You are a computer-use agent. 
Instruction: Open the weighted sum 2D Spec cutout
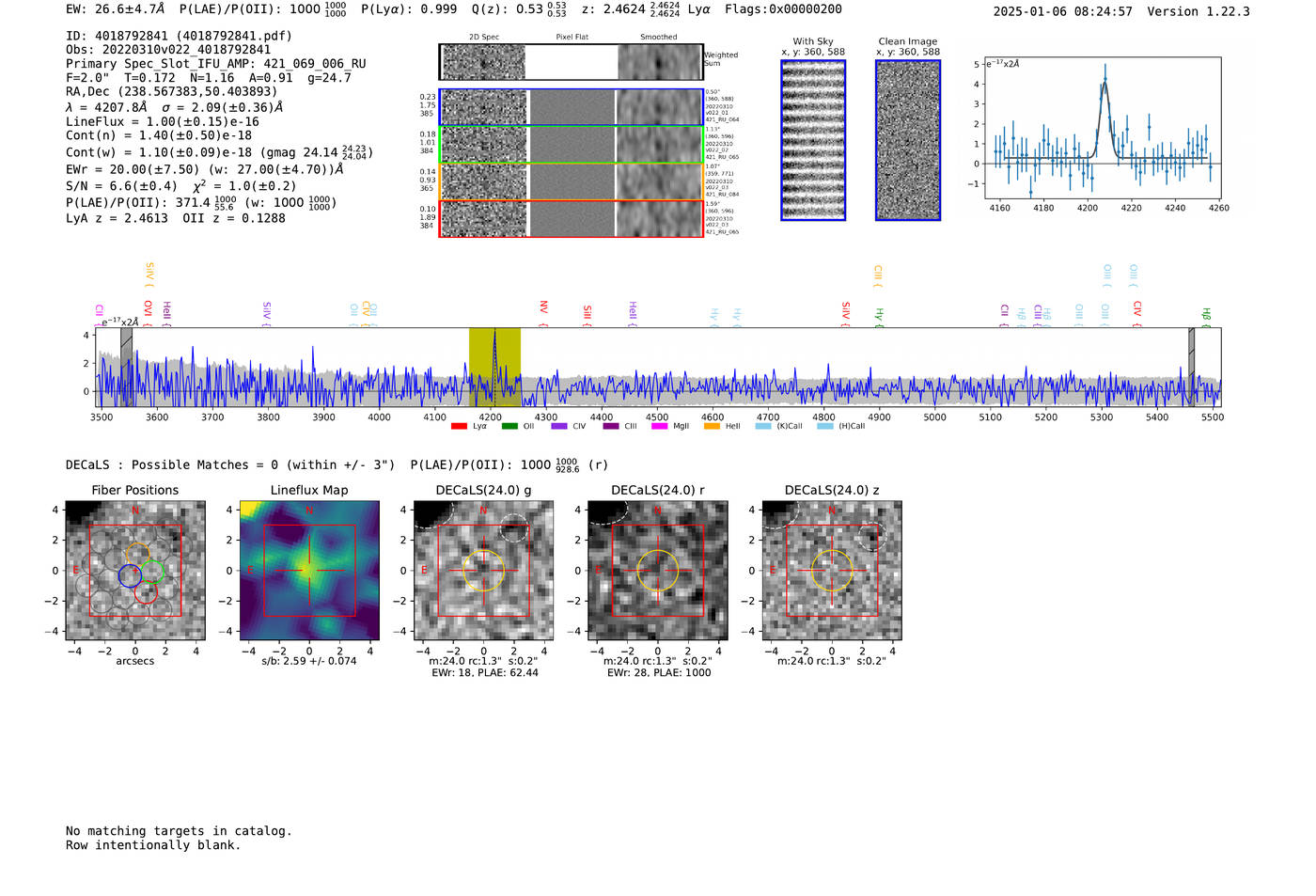point(484,62)
